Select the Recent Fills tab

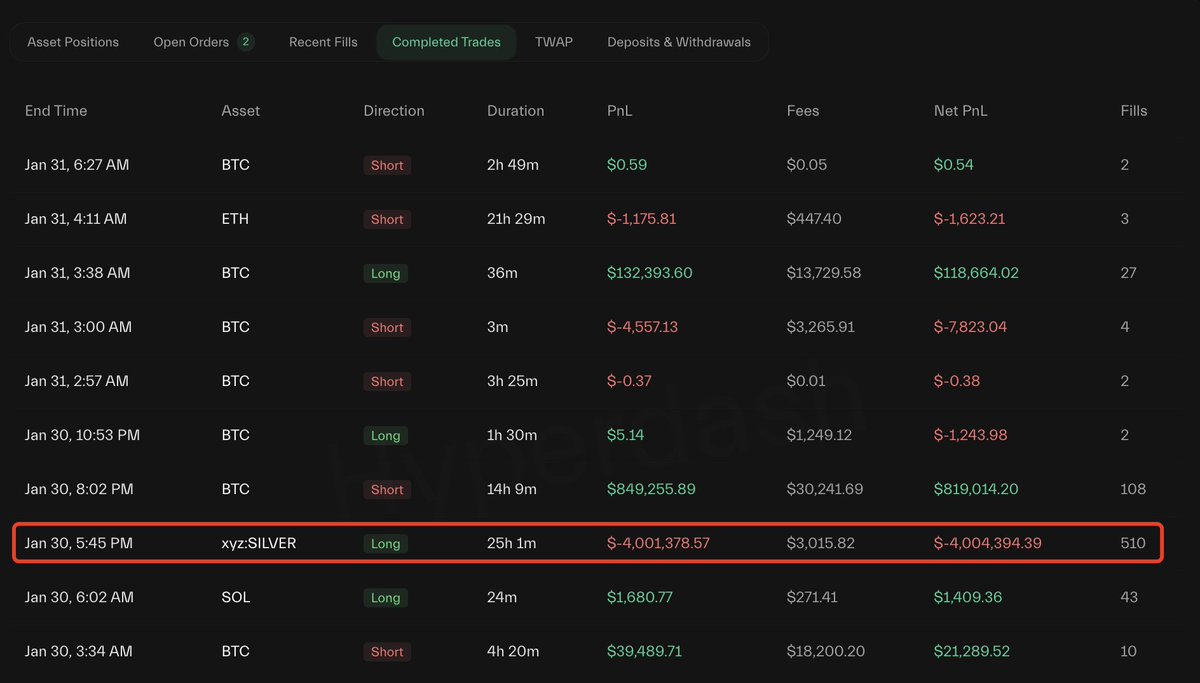coord(323,42)
